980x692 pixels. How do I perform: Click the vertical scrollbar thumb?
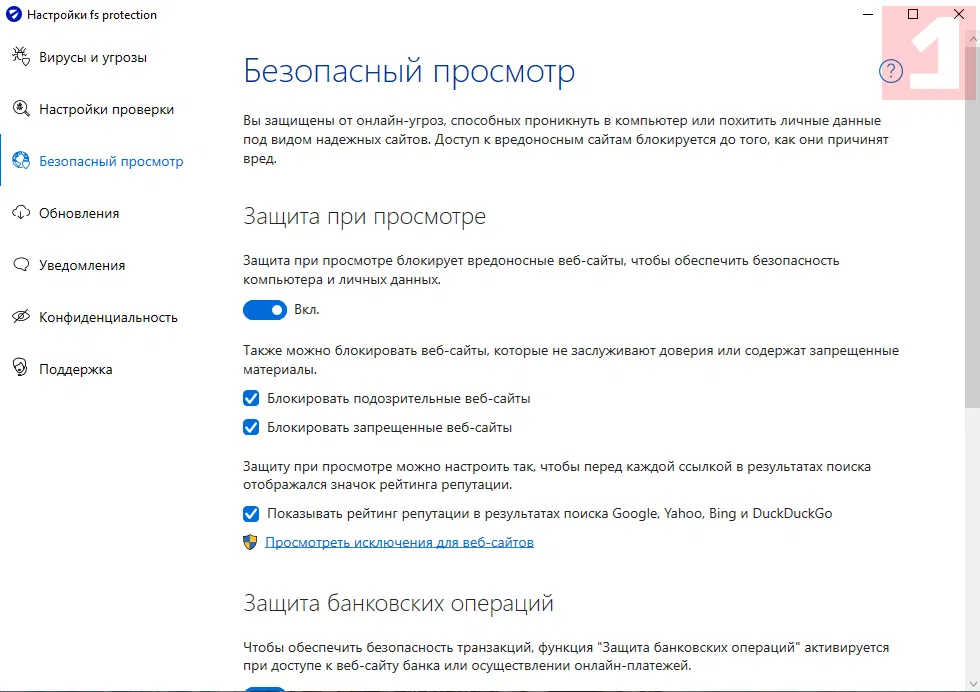(972, 228)
